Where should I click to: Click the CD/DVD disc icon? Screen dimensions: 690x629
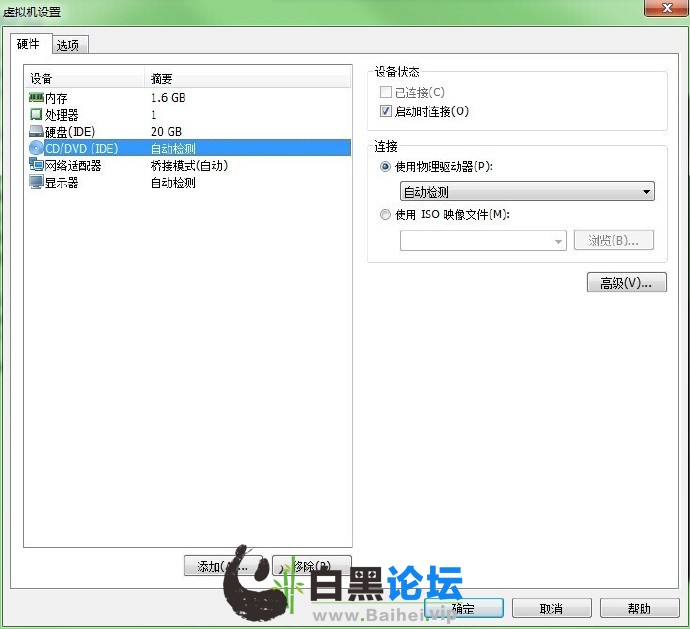click(x=36, y=148)
